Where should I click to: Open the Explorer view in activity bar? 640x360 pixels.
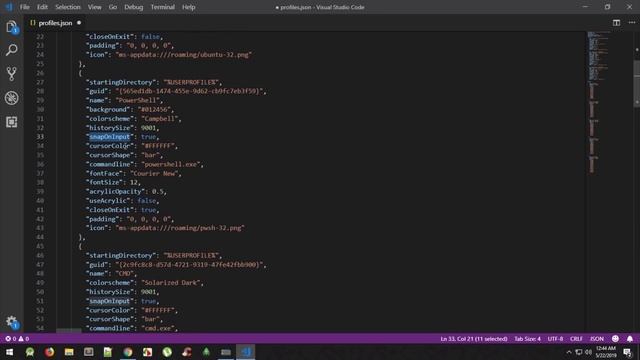(x=11, y=27)
